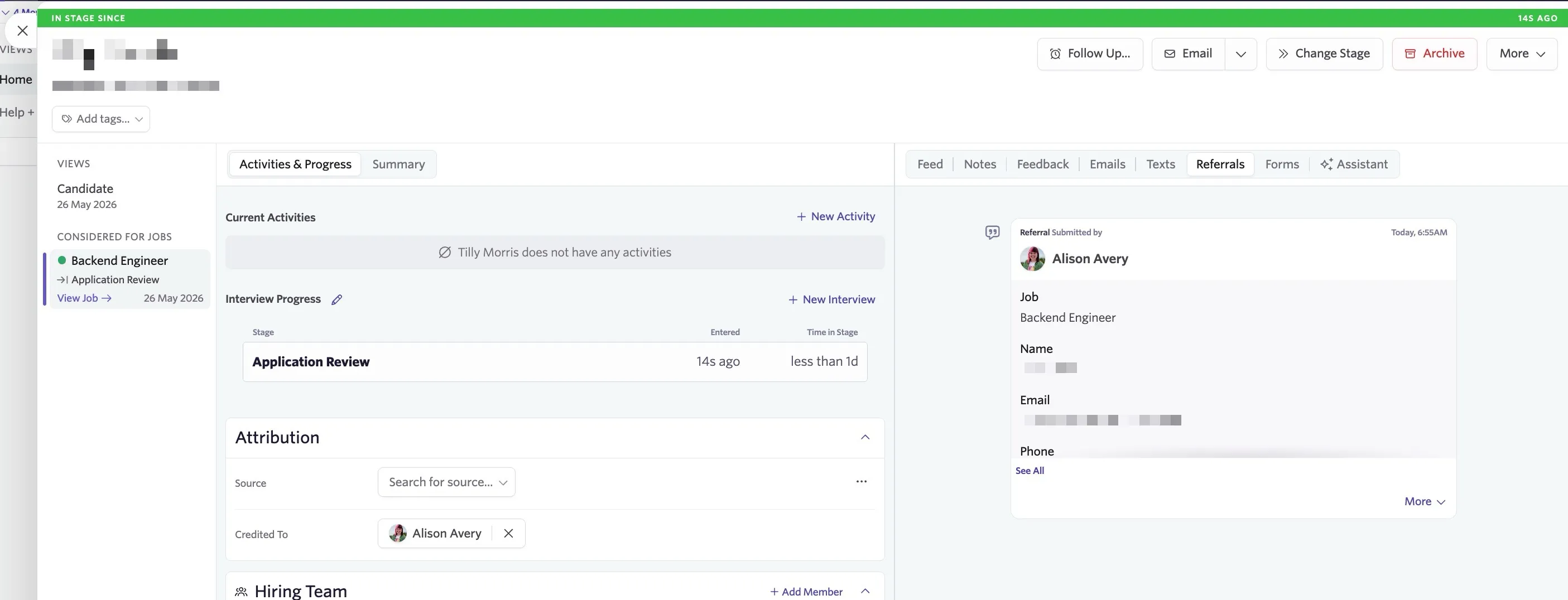The image size is (1568, 600).
Task: Open the Notes tab
Action: tap(979, 164)
